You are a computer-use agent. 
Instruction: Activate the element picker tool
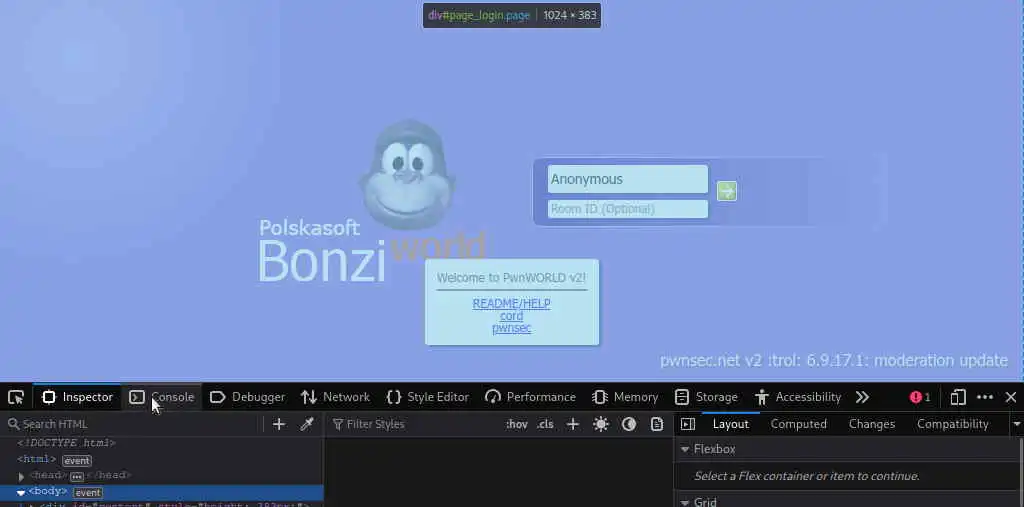(x=16, y=397)
